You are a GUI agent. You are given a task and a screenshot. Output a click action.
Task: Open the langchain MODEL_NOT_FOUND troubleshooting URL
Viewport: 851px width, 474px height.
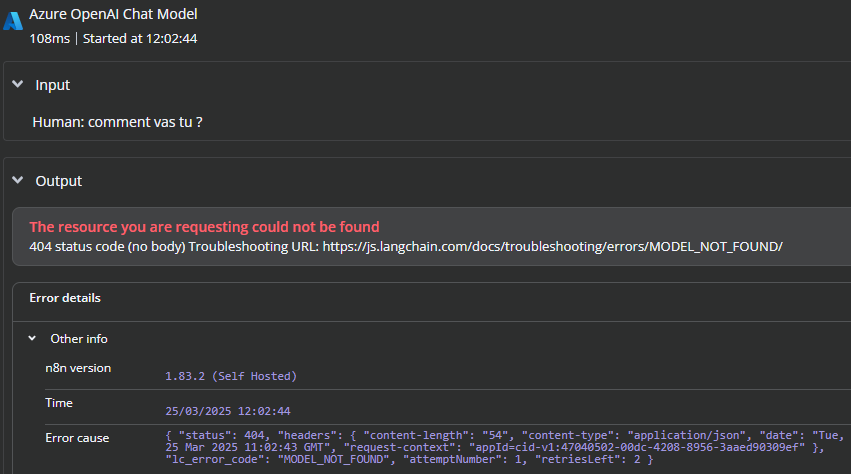[x=552, y=247]
